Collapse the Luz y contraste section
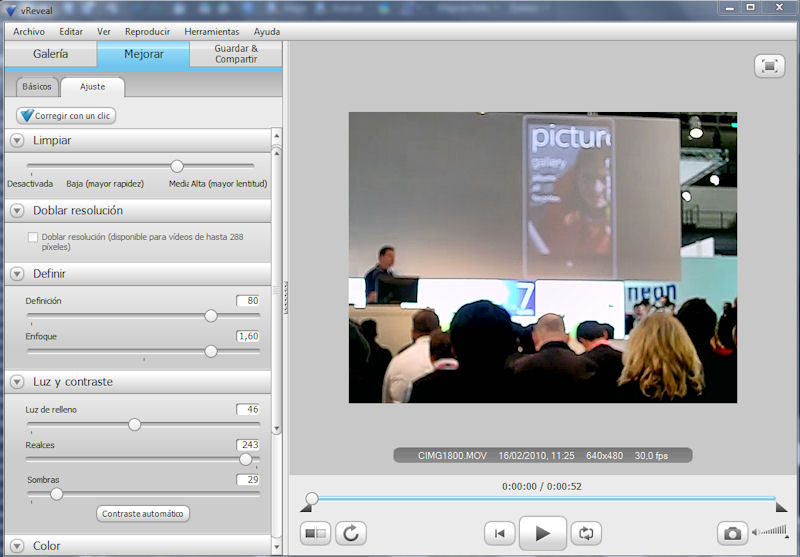 17,382
